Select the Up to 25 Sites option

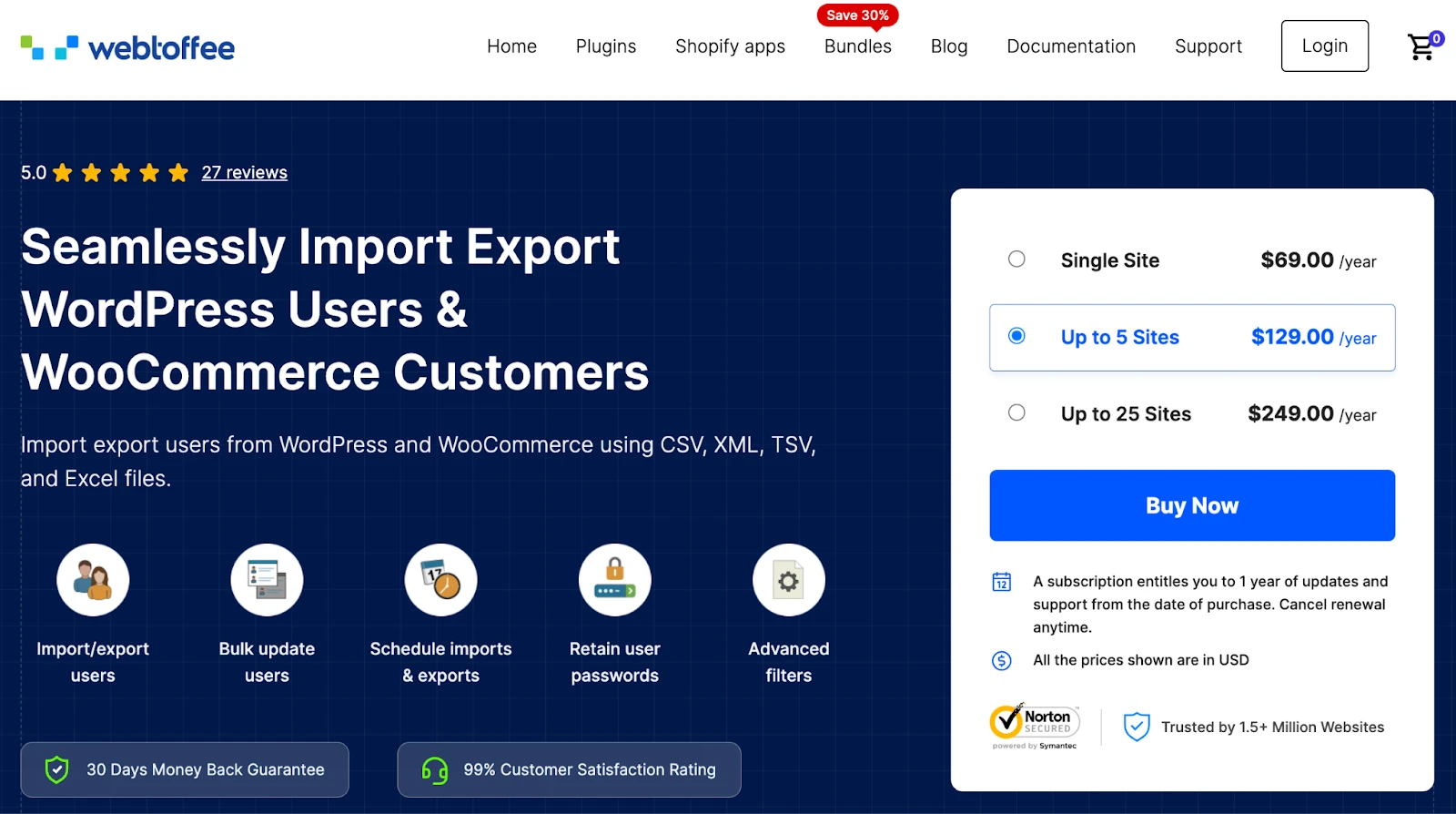pos(1016,412)
